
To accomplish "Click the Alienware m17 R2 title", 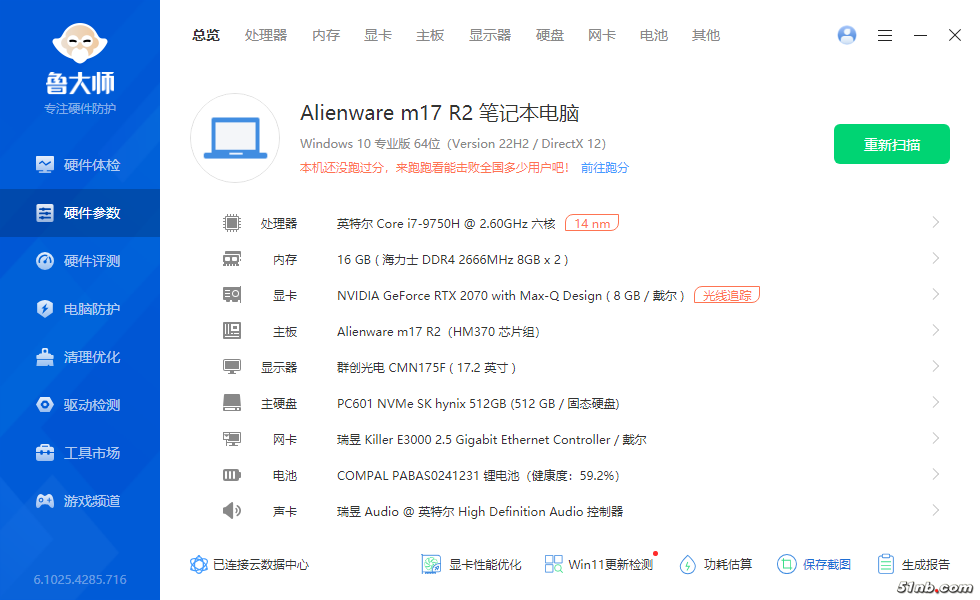I will (x=439, y=113).
